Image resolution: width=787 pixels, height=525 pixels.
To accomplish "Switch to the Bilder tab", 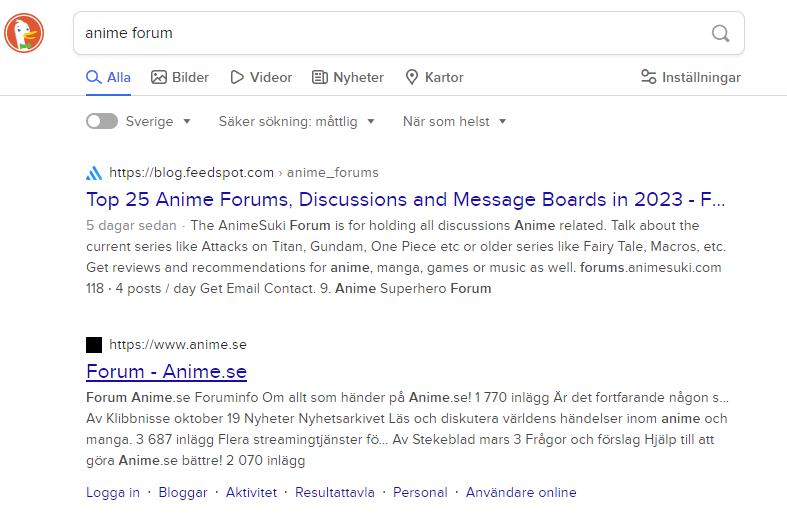I will [180, 77].
